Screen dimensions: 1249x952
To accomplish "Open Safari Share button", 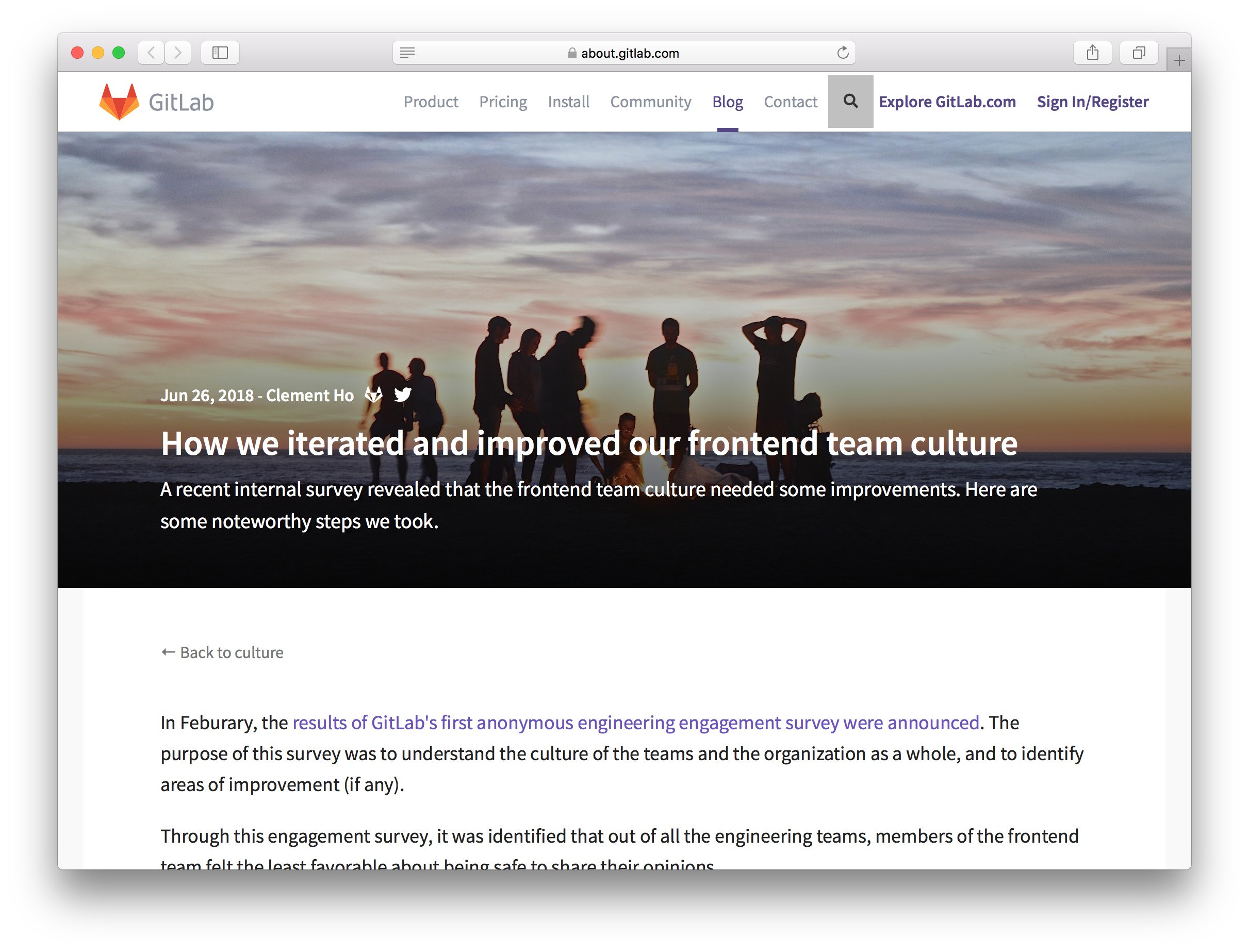I will click(1092, 53).
